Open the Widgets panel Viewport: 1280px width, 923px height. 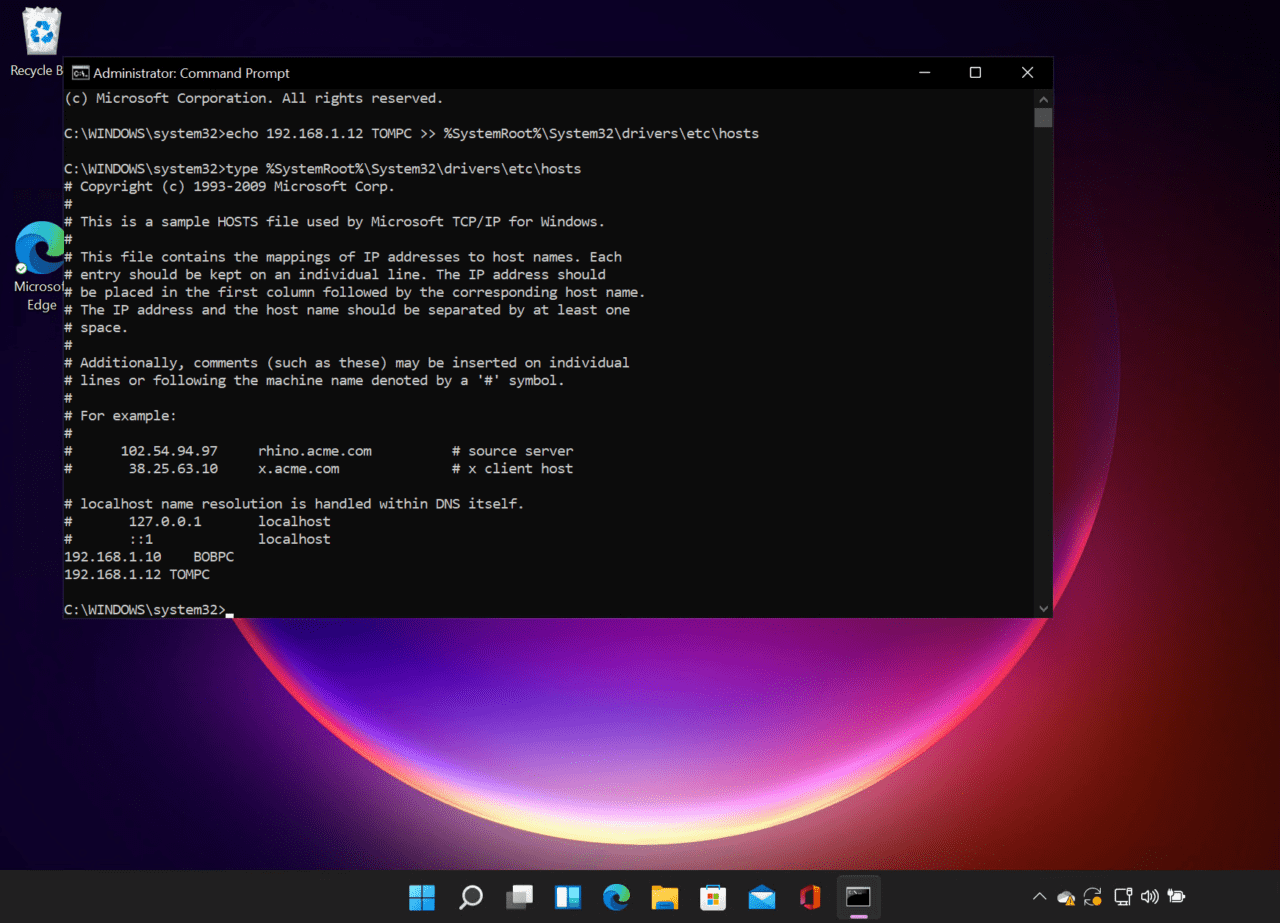point(567,897)
